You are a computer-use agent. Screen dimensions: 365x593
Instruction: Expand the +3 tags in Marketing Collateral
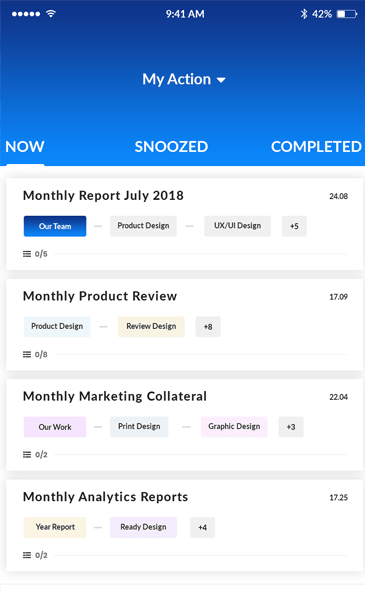[x=291, y=427]
